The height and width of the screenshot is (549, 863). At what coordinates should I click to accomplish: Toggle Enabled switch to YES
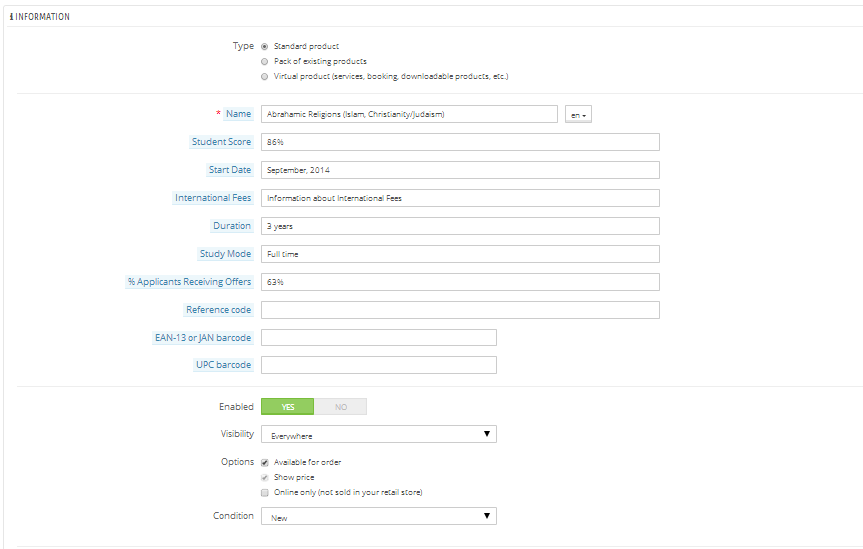(287, 407)
